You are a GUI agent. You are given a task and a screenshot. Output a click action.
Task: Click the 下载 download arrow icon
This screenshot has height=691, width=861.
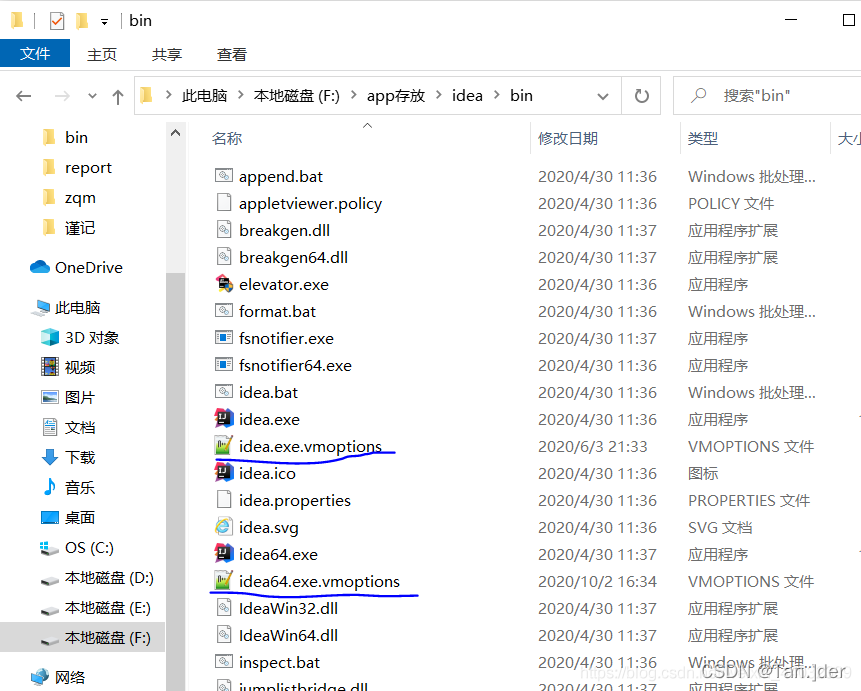(50, 456)
